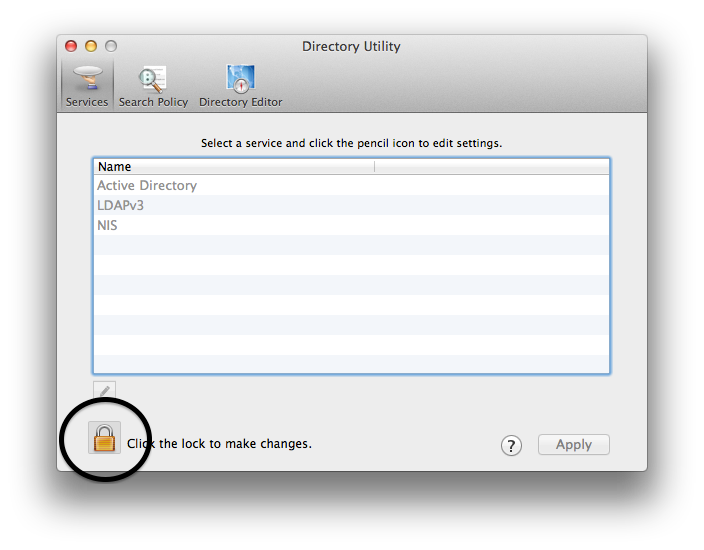This screenshot has width=704, height=550.
Task: Click the "Click the lock to make changes" text
Action: pos(219,443)
